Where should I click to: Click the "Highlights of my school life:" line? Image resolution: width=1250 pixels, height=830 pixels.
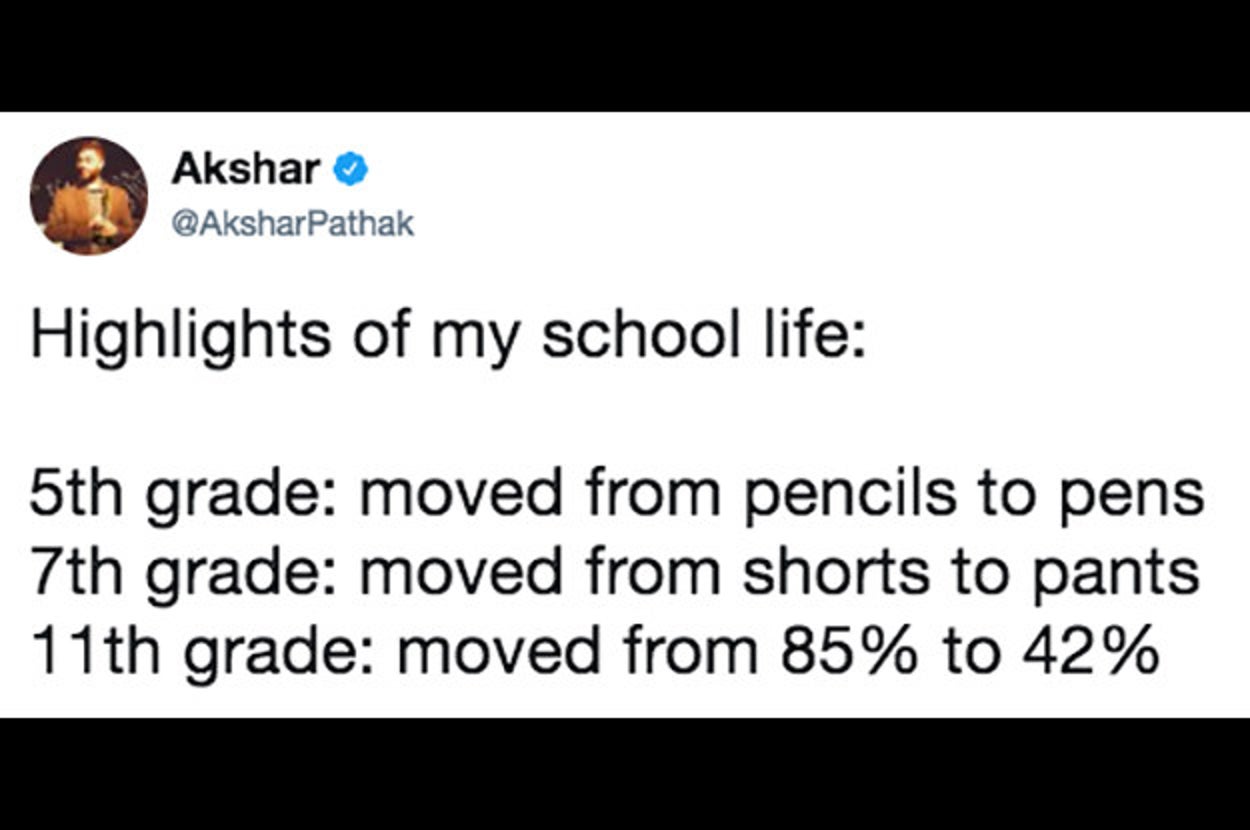(444, 334)
